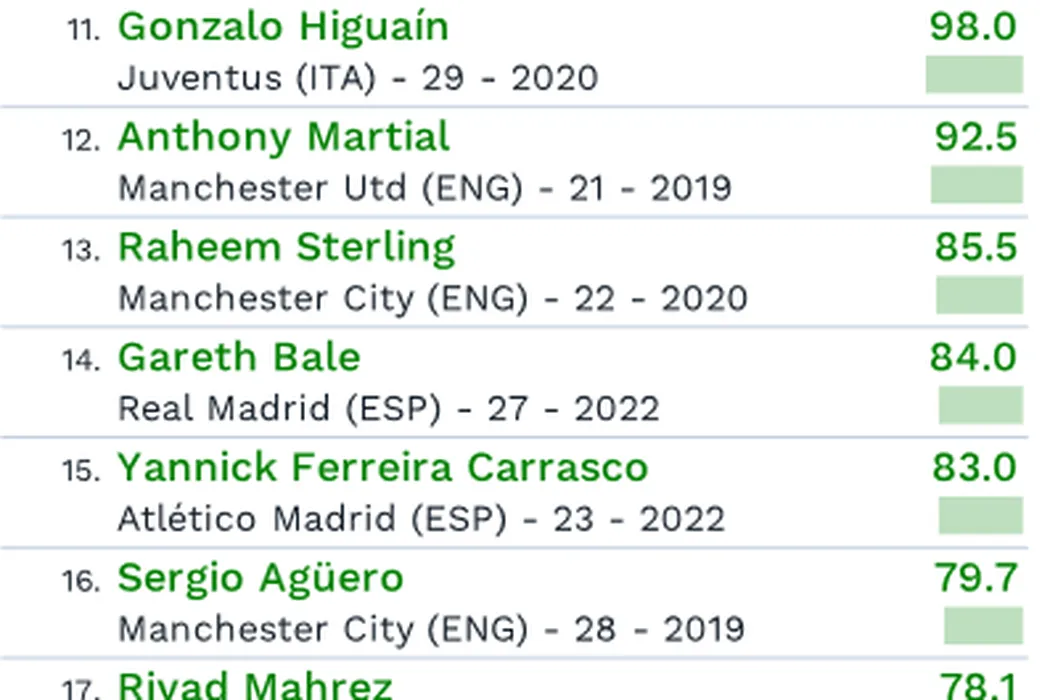Click the green bar under 98.0

tap(974, 75)
